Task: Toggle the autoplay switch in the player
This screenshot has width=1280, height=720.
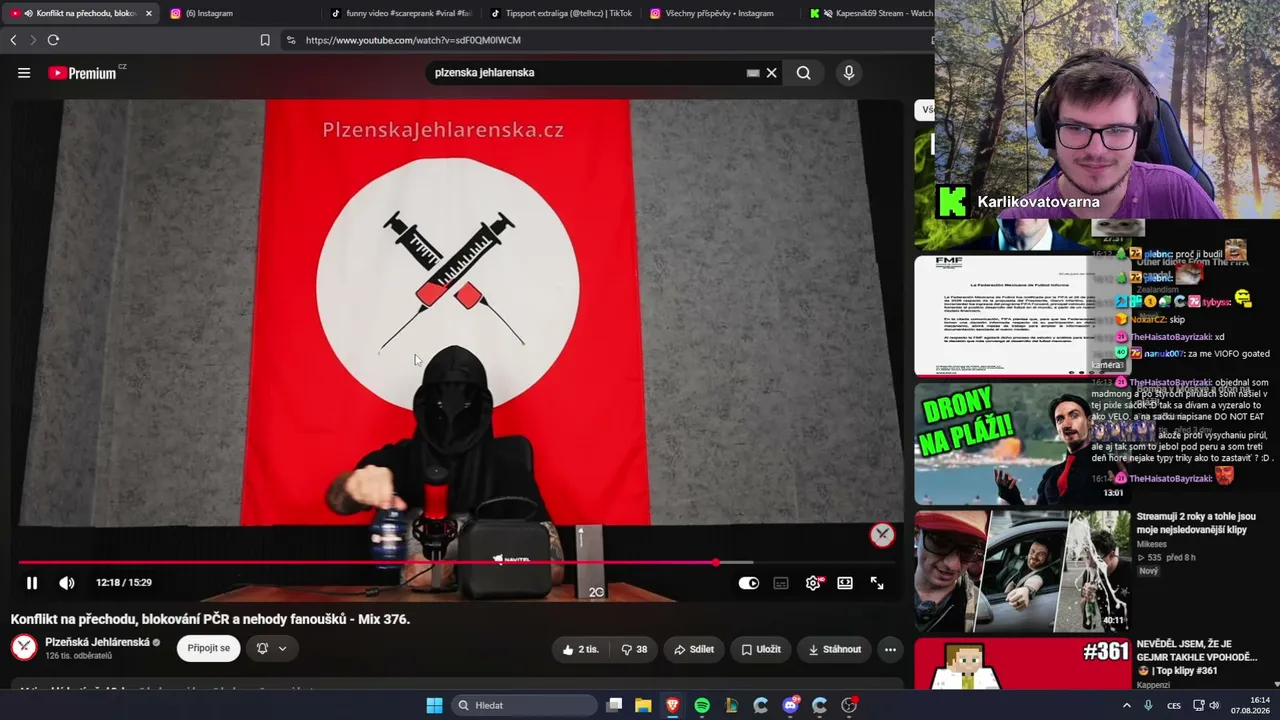Action: point(749,583)
